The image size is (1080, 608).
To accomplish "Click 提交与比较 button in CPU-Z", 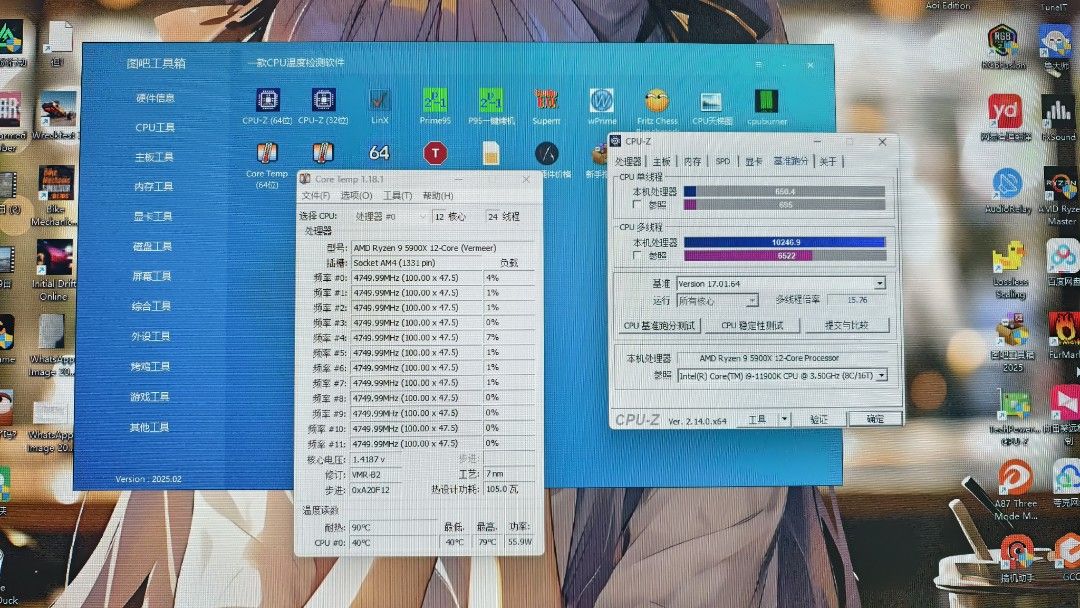I will point(847,325).
